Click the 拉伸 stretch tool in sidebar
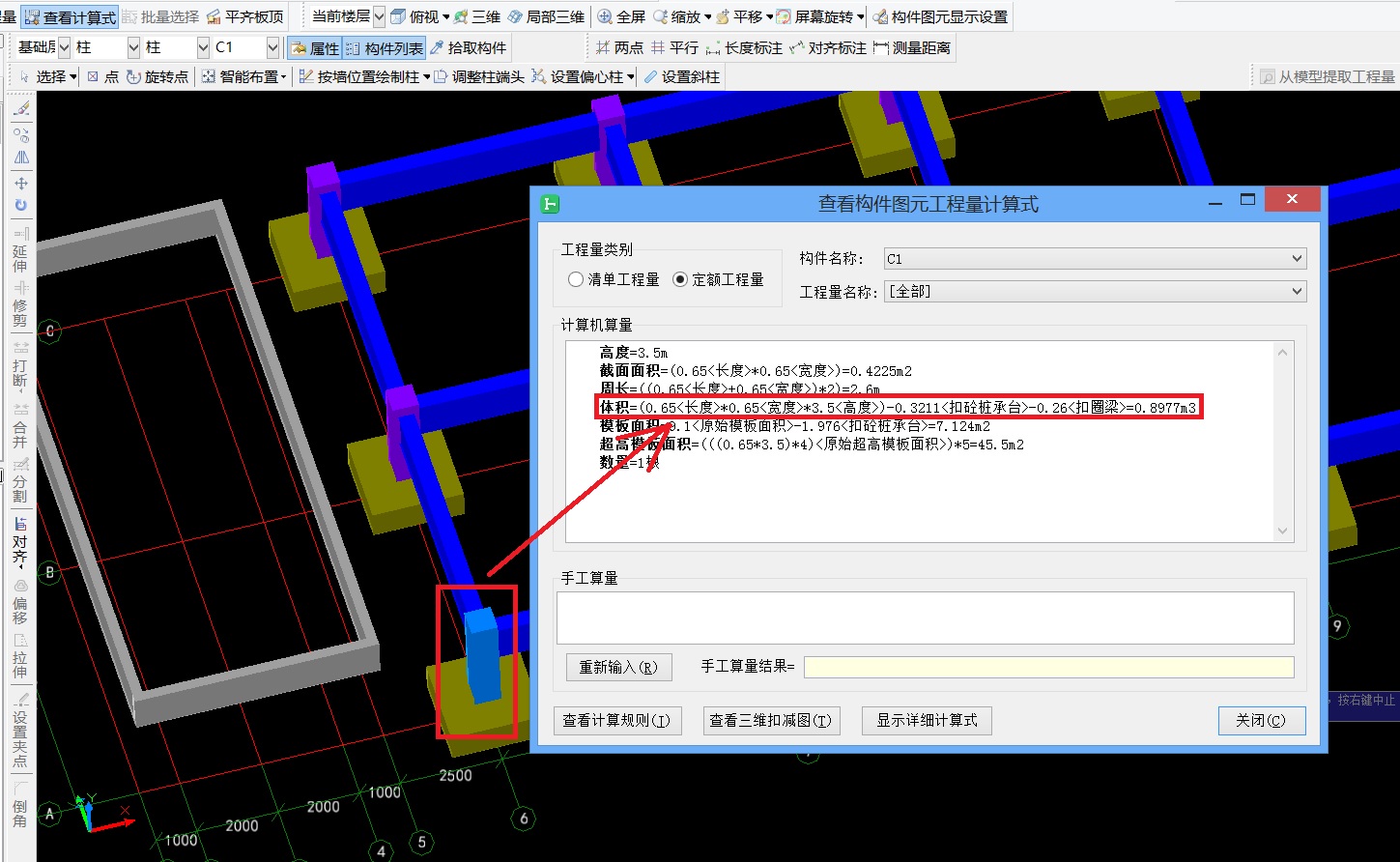This screenshot has width=1400, height=862. tap(20, 655)
